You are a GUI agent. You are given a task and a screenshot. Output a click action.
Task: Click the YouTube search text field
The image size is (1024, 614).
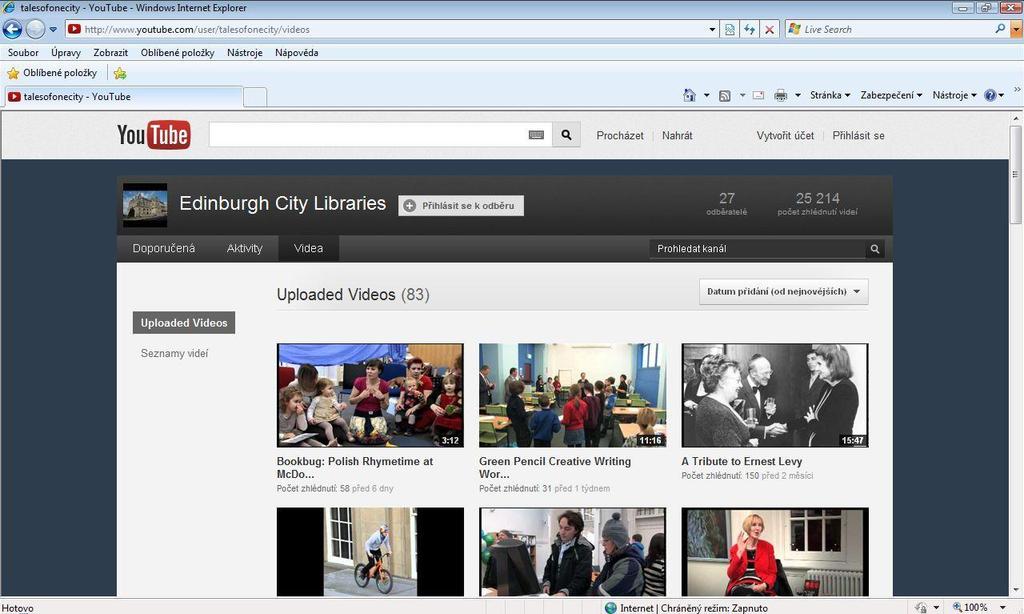[368, 135]
